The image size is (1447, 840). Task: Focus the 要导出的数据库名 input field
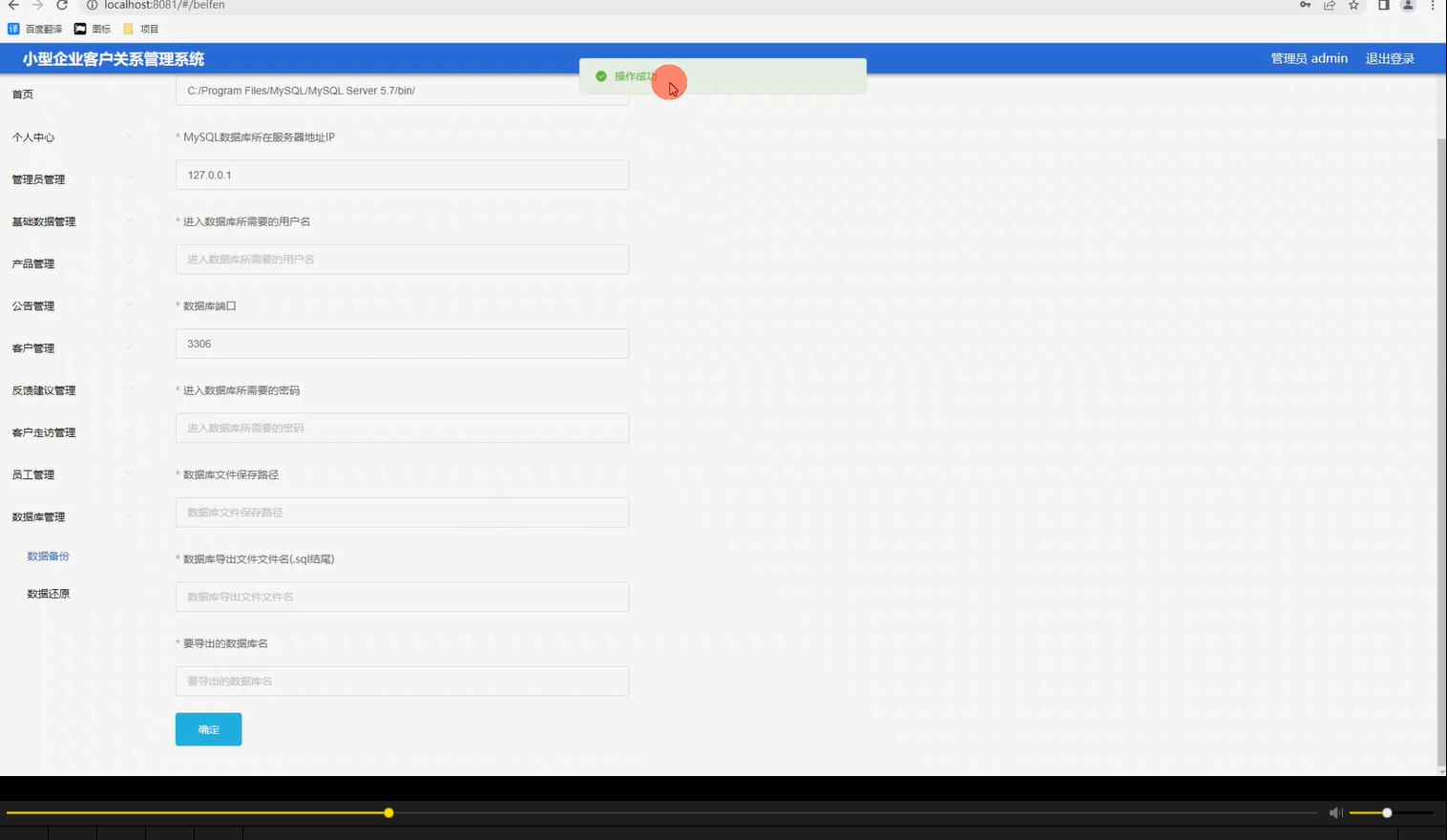[x=402, y=682]
